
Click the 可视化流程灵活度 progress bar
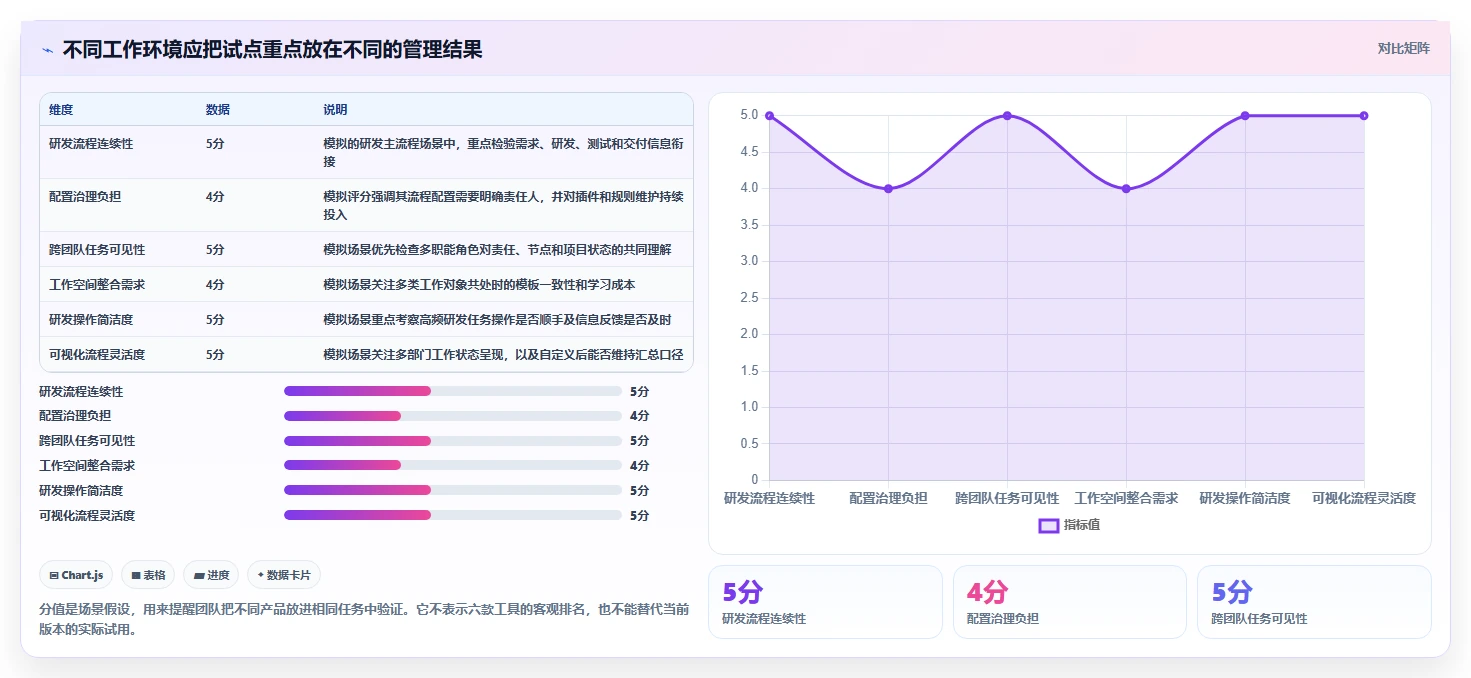[453, 515]
